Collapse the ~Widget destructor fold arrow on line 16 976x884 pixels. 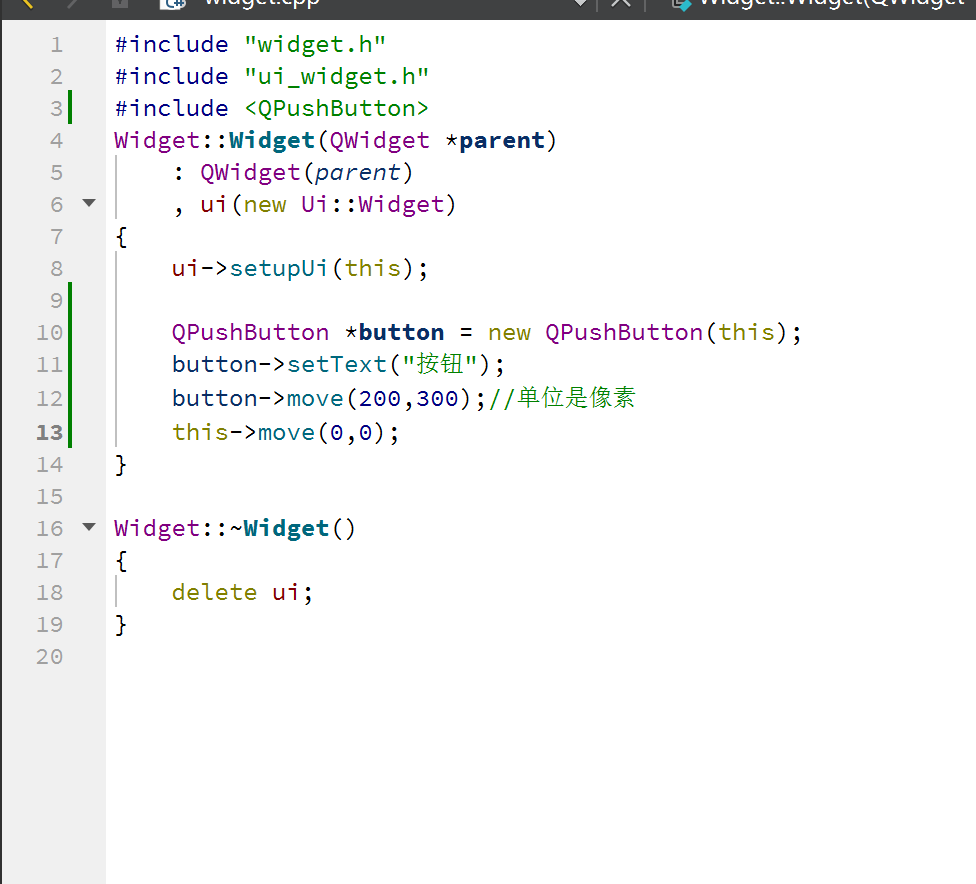[x=89, y=527]
